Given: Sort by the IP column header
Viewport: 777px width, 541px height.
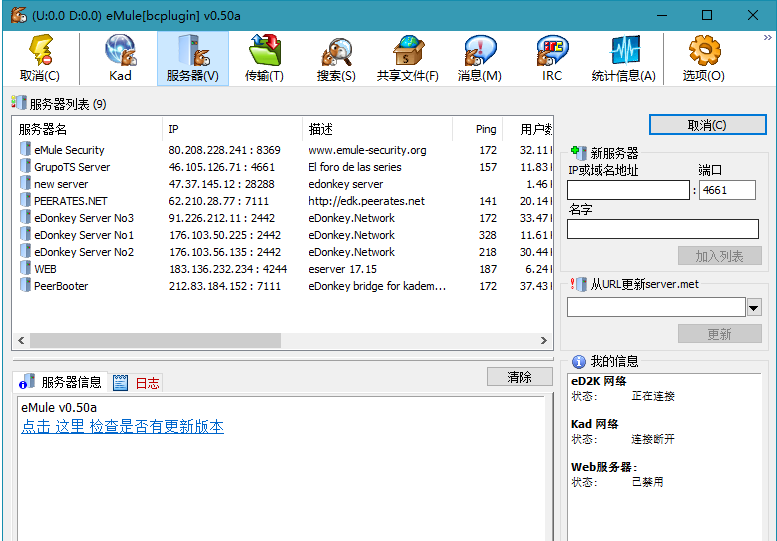Looking at the screenshot, I should [x=232, y=129].
